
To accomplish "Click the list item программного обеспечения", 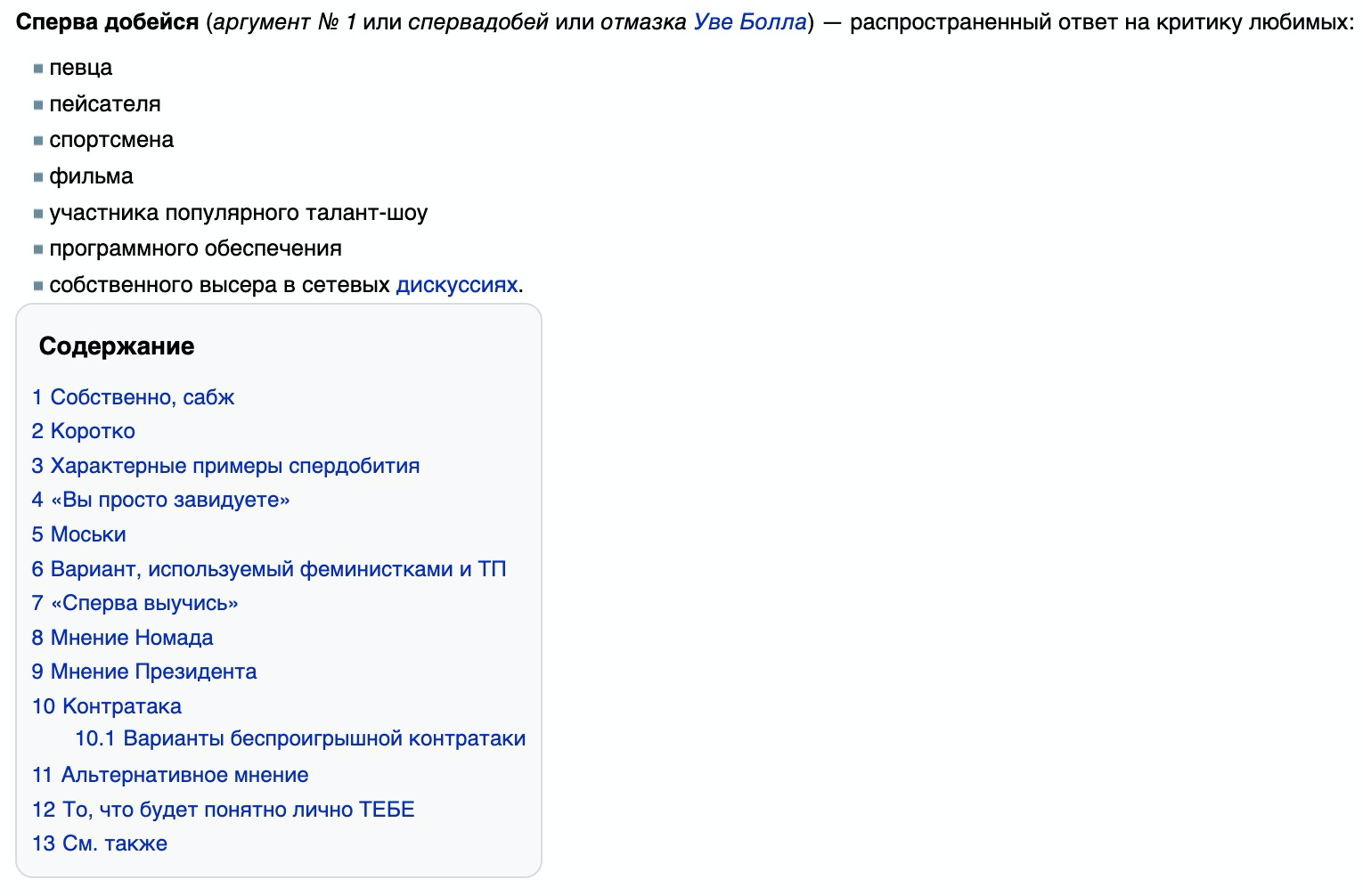I will 195,248.
